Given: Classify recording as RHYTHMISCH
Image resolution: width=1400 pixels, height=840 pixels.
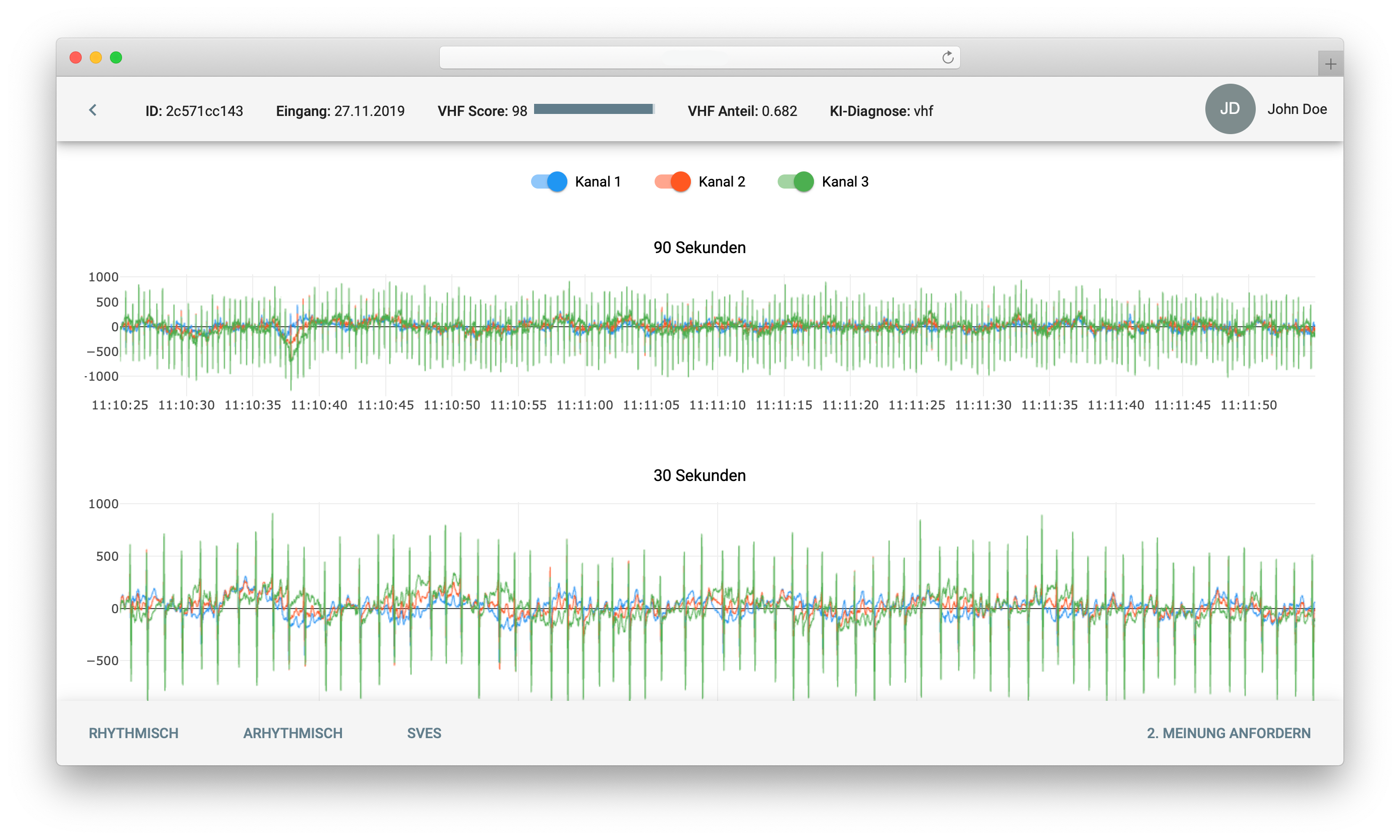Looking at the screenshot, I should click(134, 733).
